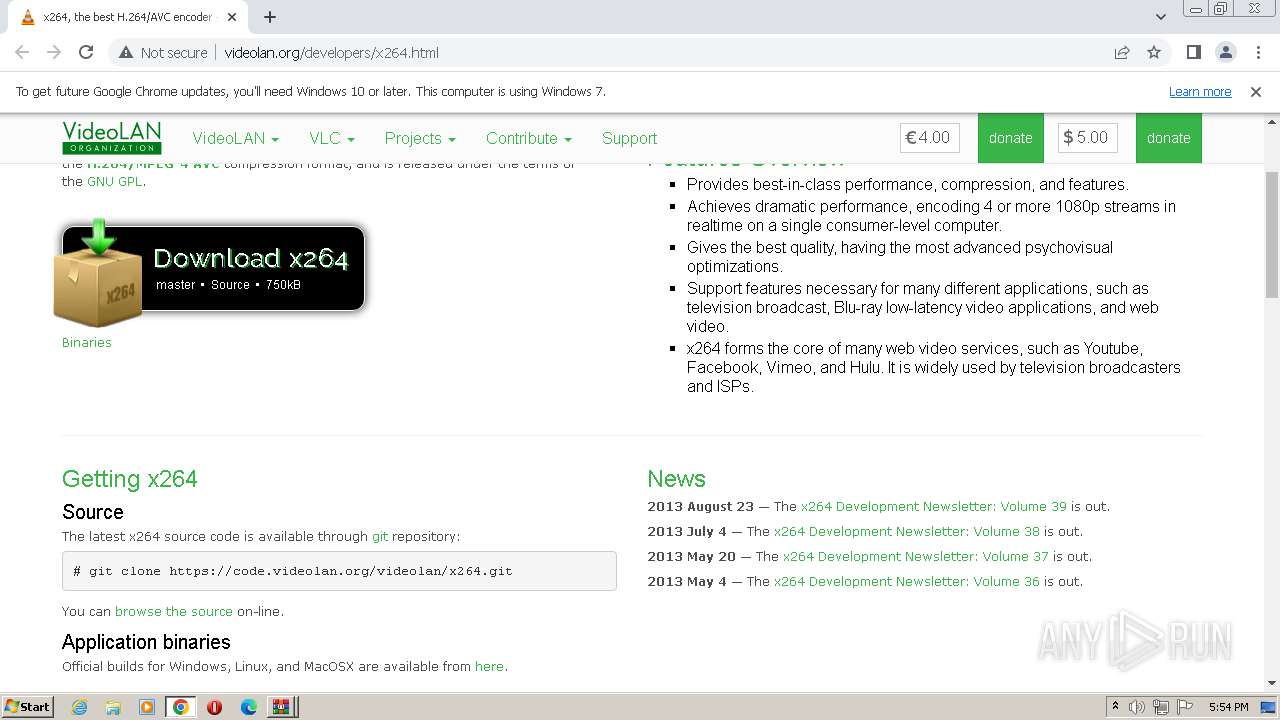Open the Windows Start button
Screen dimensions: 1280x720
click(28, 707)
